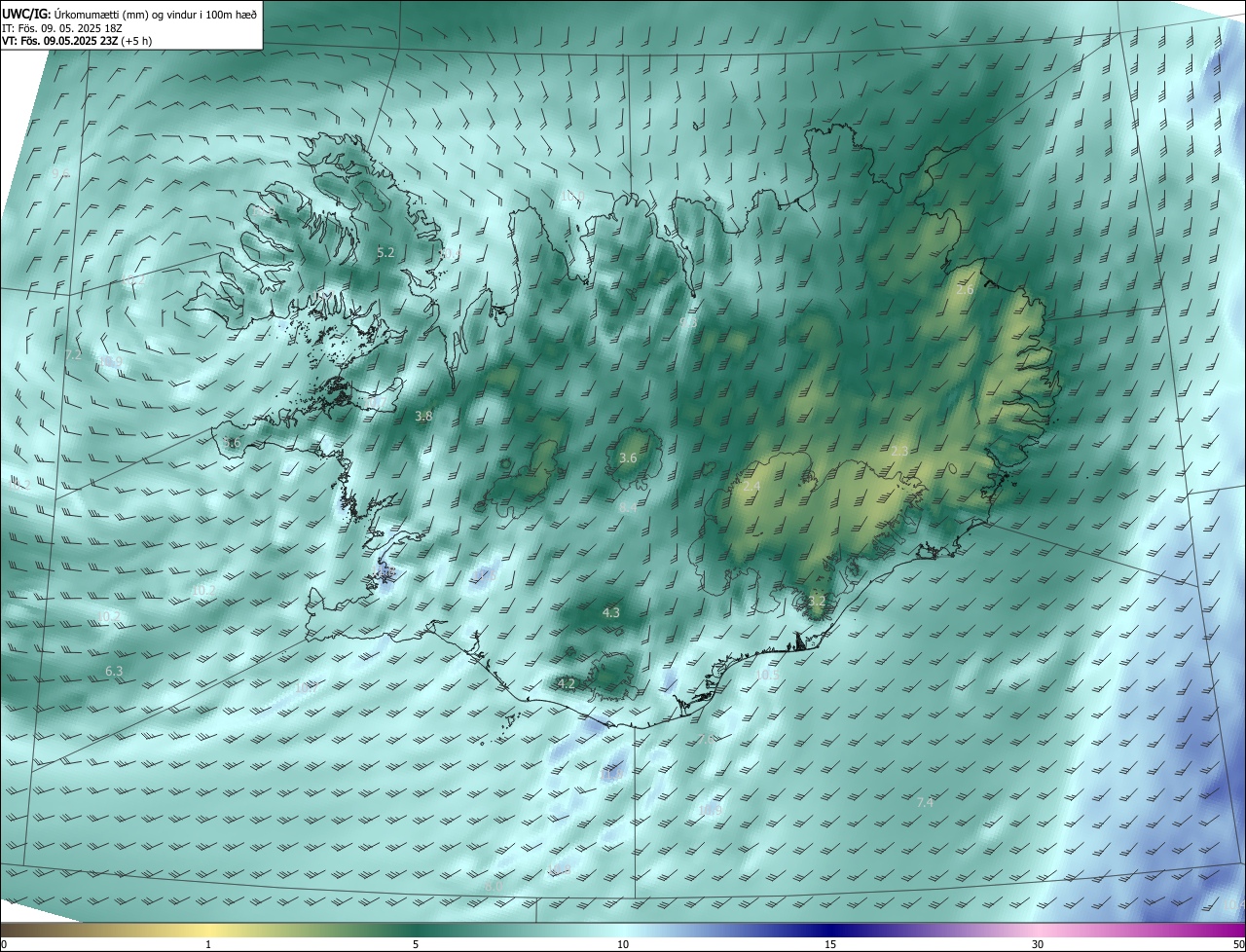Viewport: 1246px width, 952px height.
Task: Click the 4.2 value near the south coast
Action: pyautogui.click(x=567, y=683)
